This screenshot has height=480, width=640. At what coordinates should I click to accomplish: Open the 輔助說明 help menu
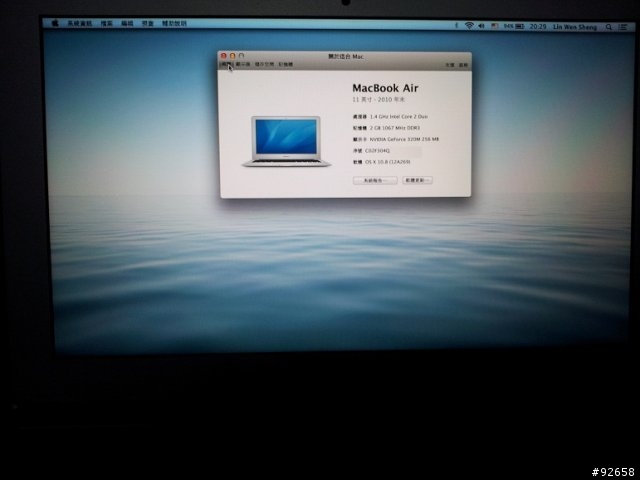click(174, 24)
